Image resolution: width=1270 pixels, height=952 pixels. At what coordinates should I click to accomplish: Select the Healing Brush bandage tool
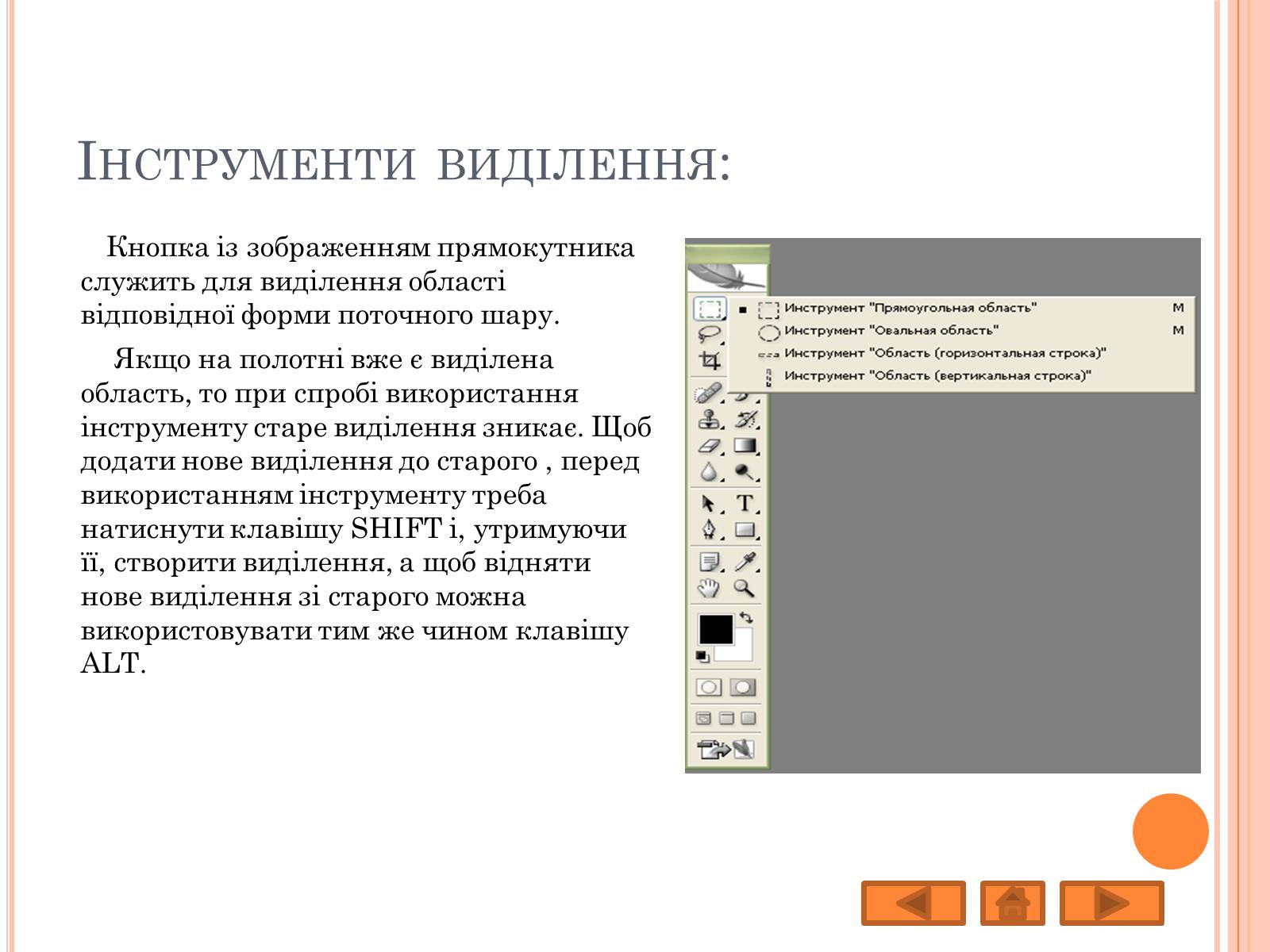pos(709,394)
